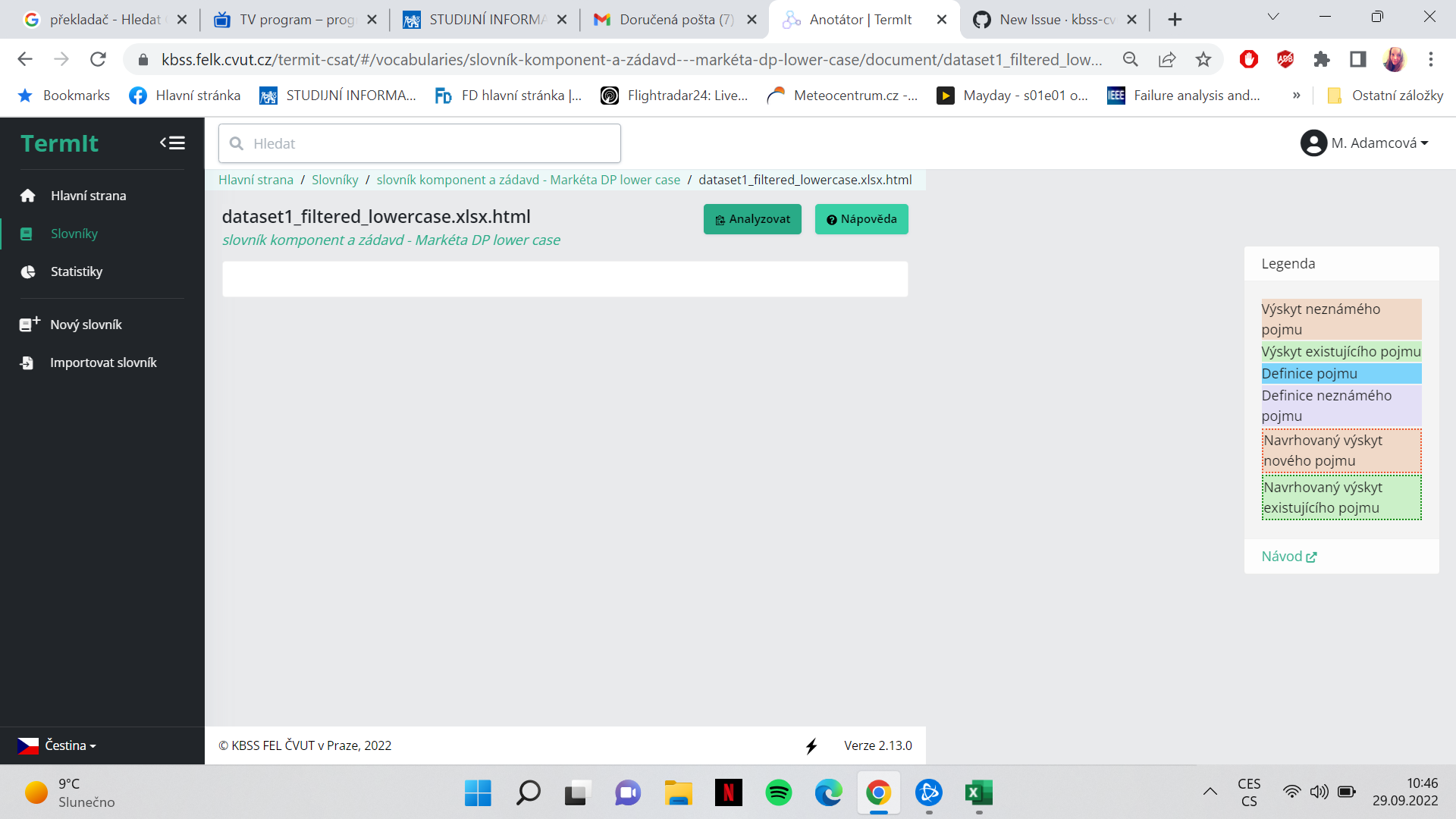Click the blue Definice pojmu legend swatch
The height and width of the screenshot is (819, 1456).
coord(1341,373)
